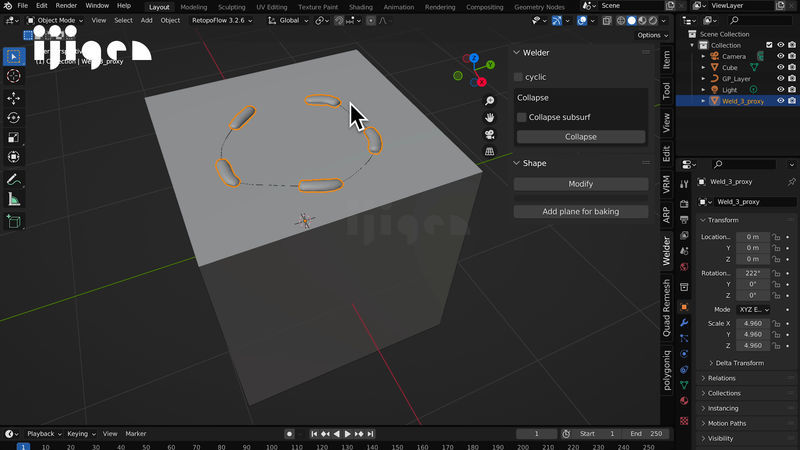Image resolution: width=800 pixels, height=450 pixels.
Task: Expand the Relations section
Action: [721, 378]
